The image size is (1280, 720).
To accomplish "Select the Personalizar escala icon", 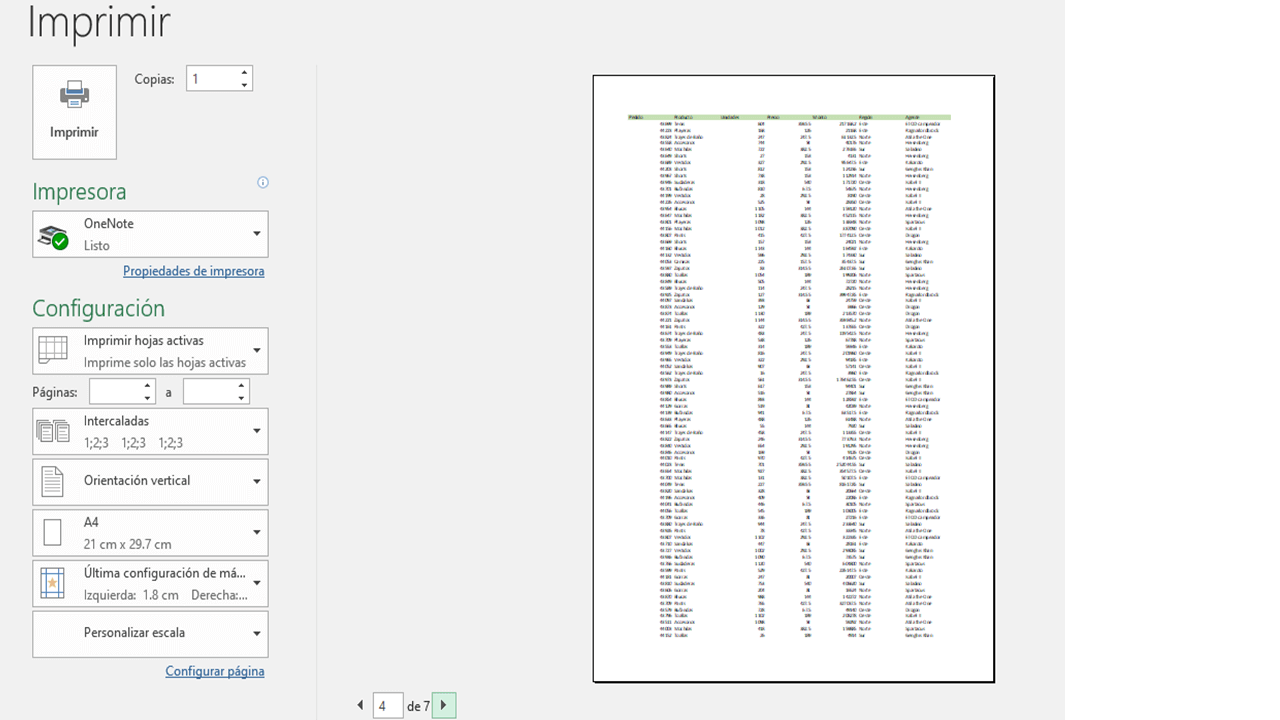I will tap(55, 633).
